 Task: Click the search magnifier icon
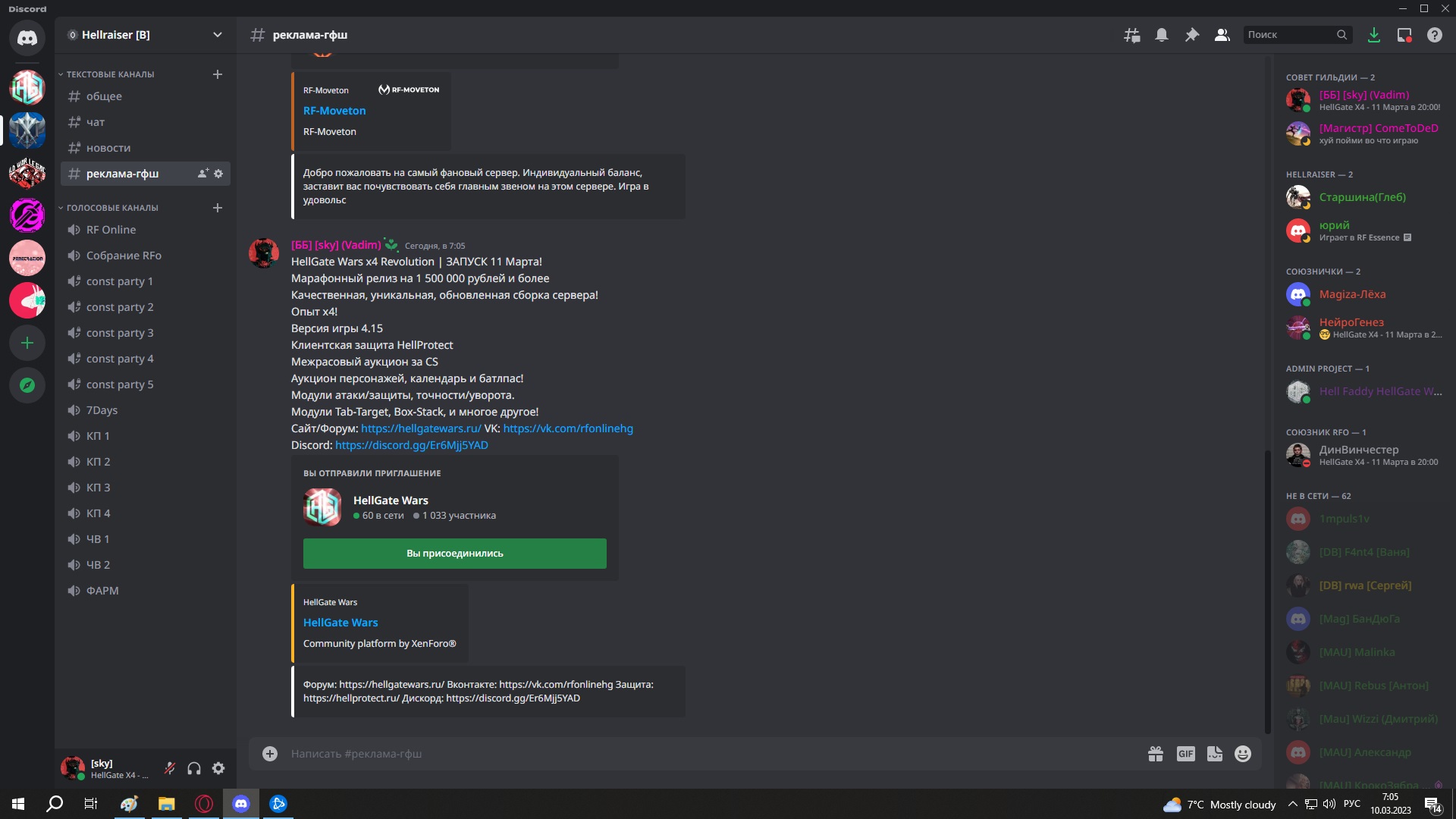point(1341,35)
